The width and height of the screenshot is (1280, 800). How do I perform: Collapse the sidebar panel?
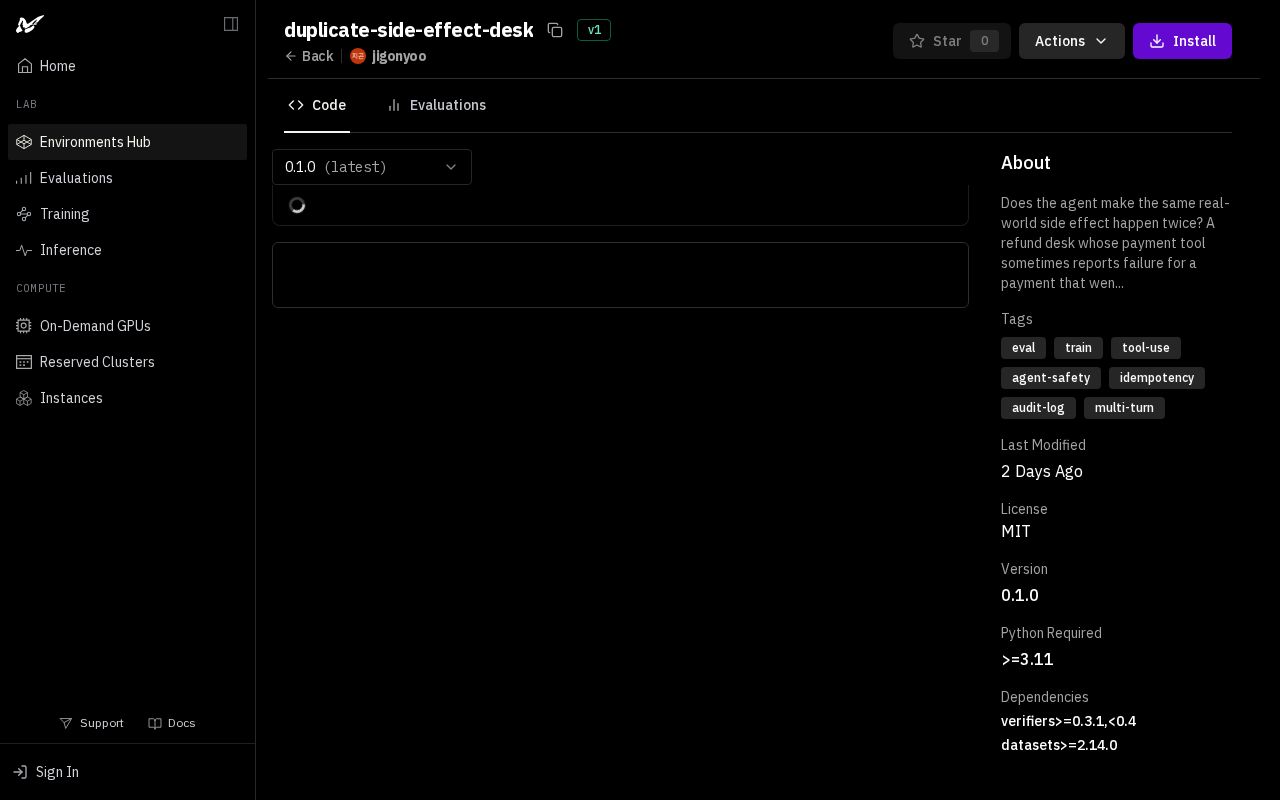coord(231,24)
